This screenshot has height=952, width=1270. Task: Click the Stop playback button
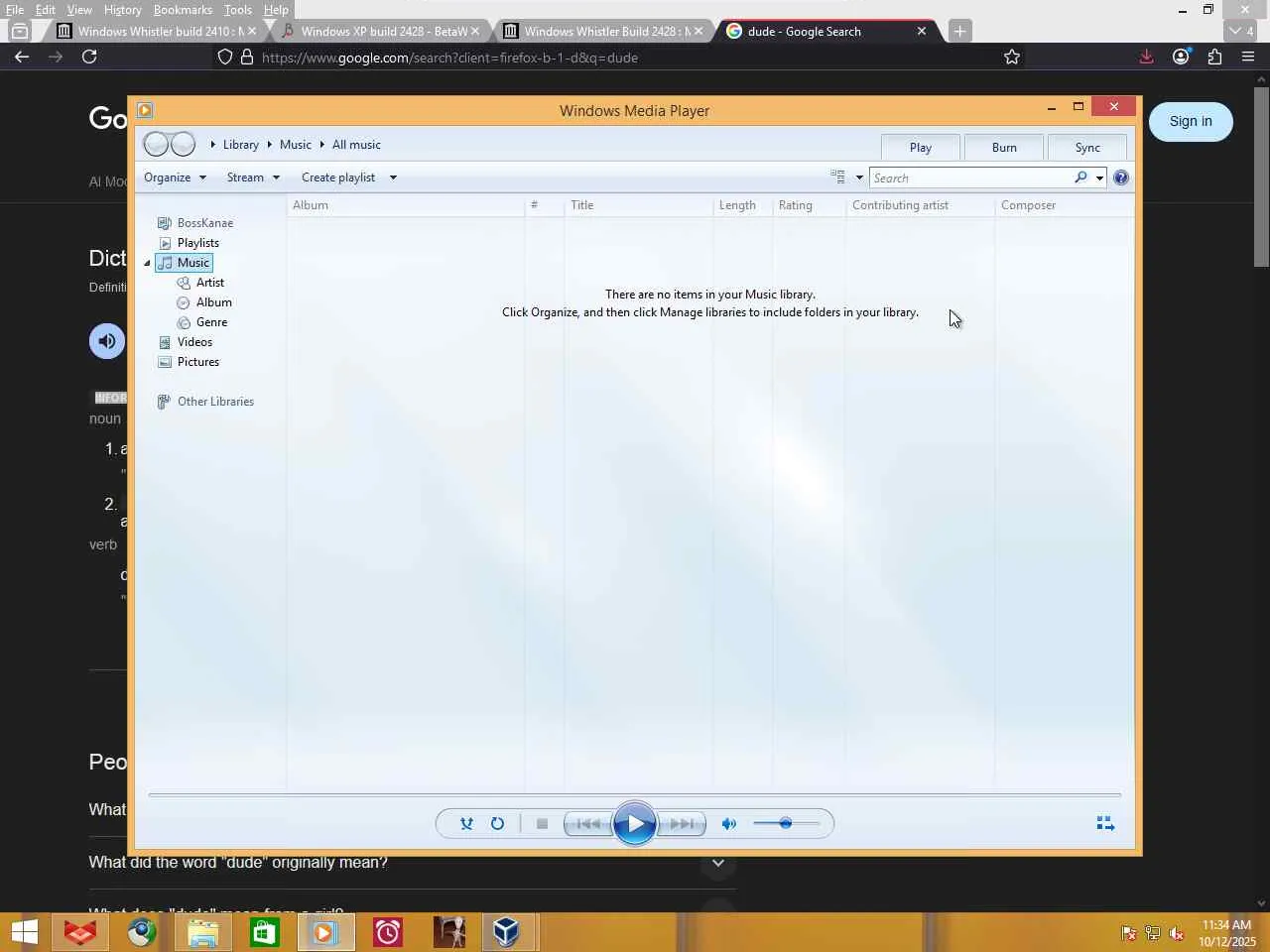click(542, 824)
